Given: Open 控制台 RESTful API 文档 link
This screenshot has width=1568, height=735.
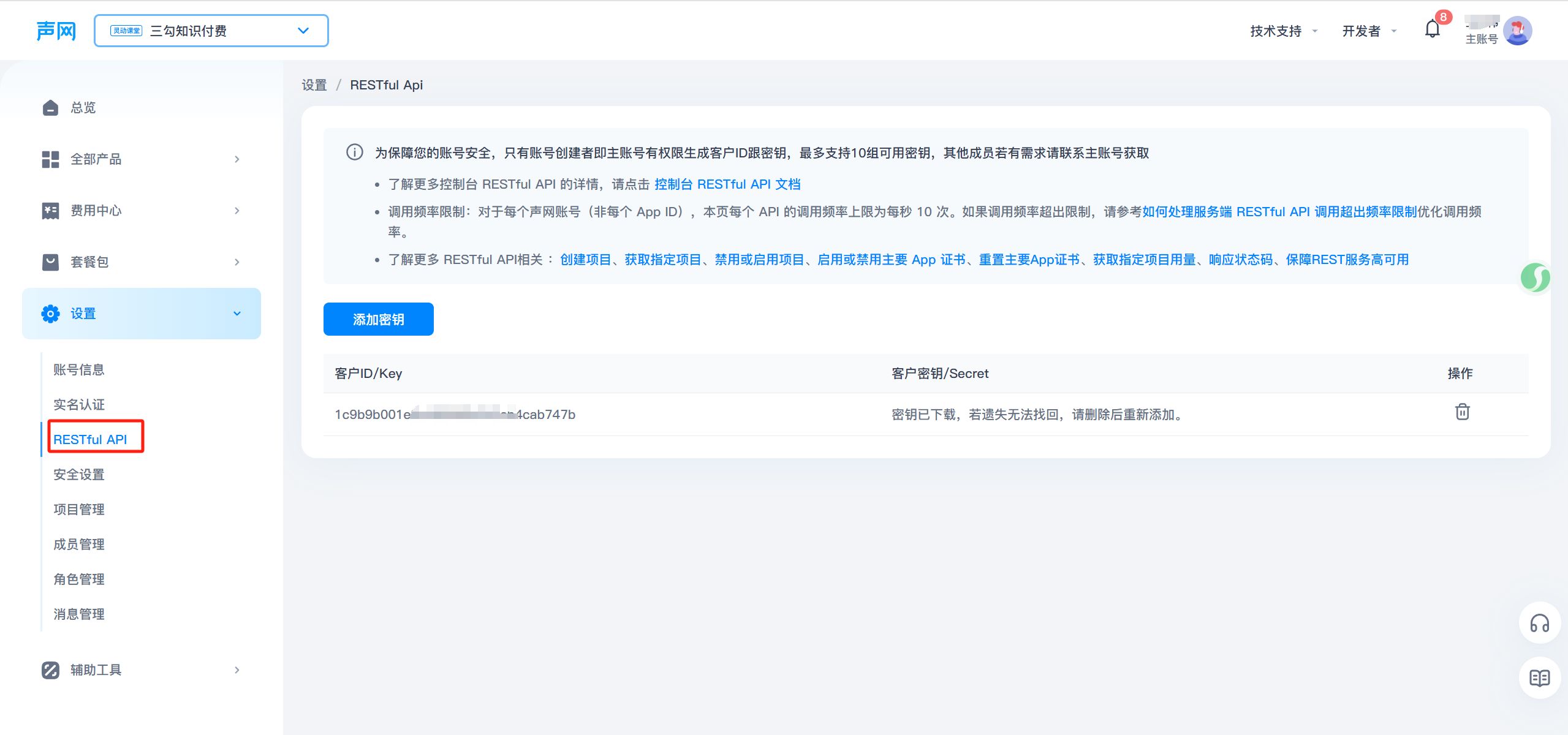Looking at the screenshot, I should pos(727,184).
